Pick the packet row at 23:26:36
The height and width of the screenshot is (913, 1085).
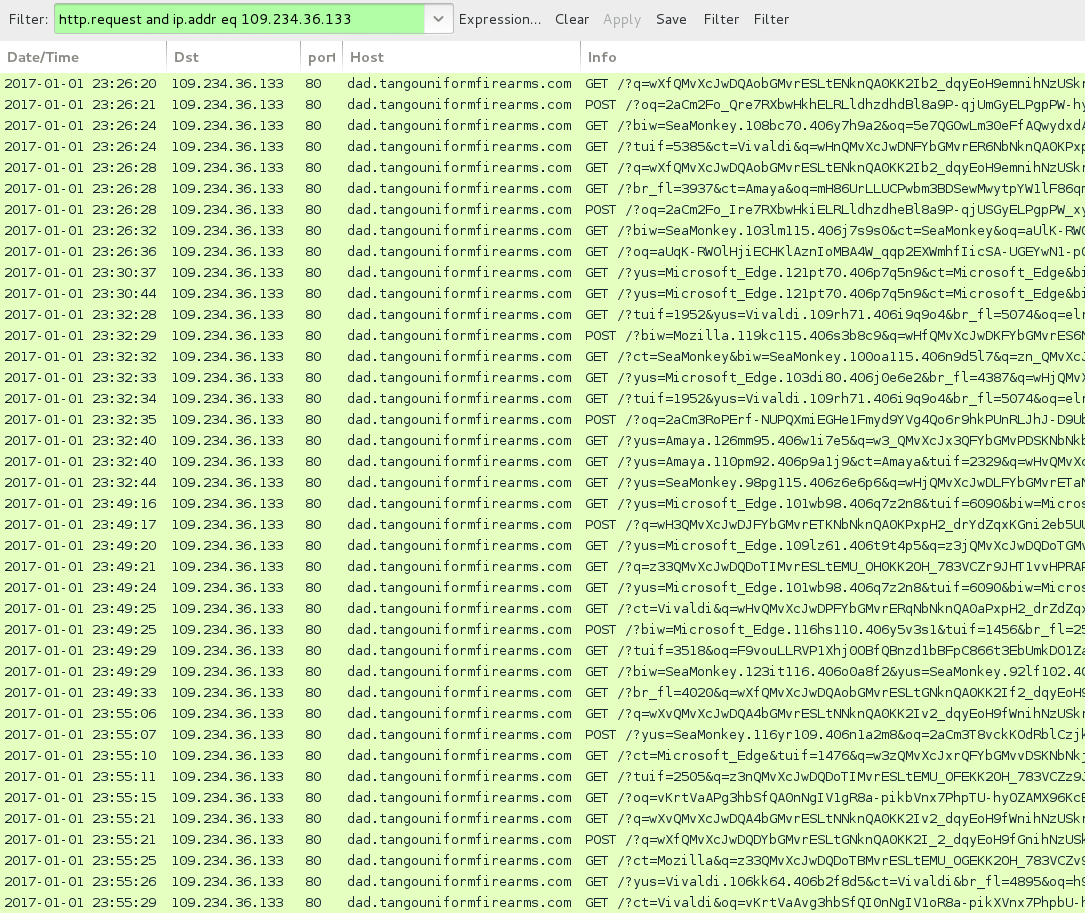click(542, 251)
